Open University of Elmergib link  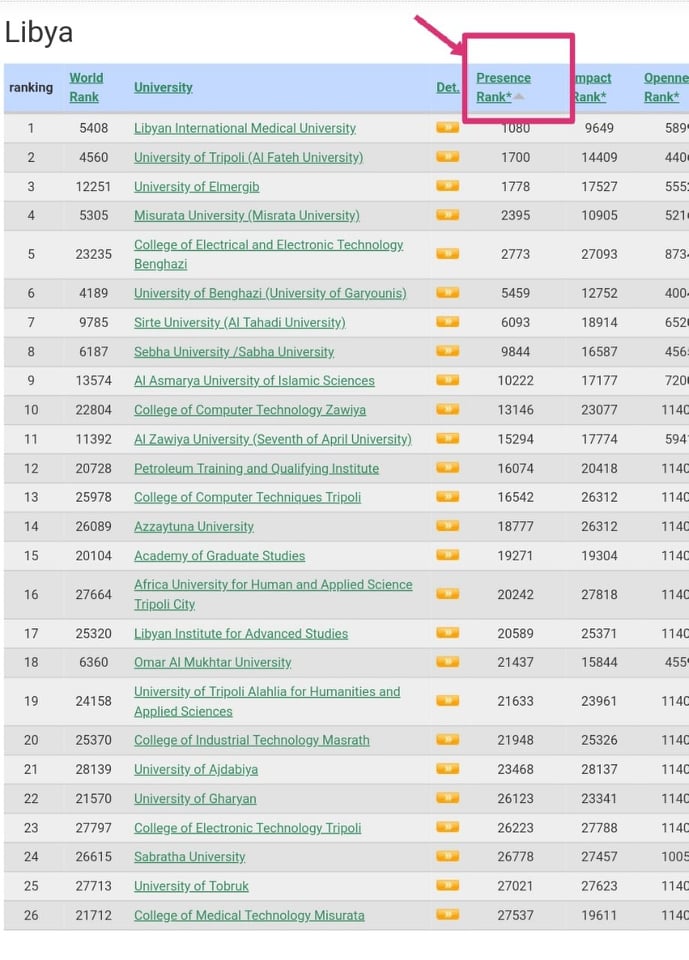pos(197,186)
